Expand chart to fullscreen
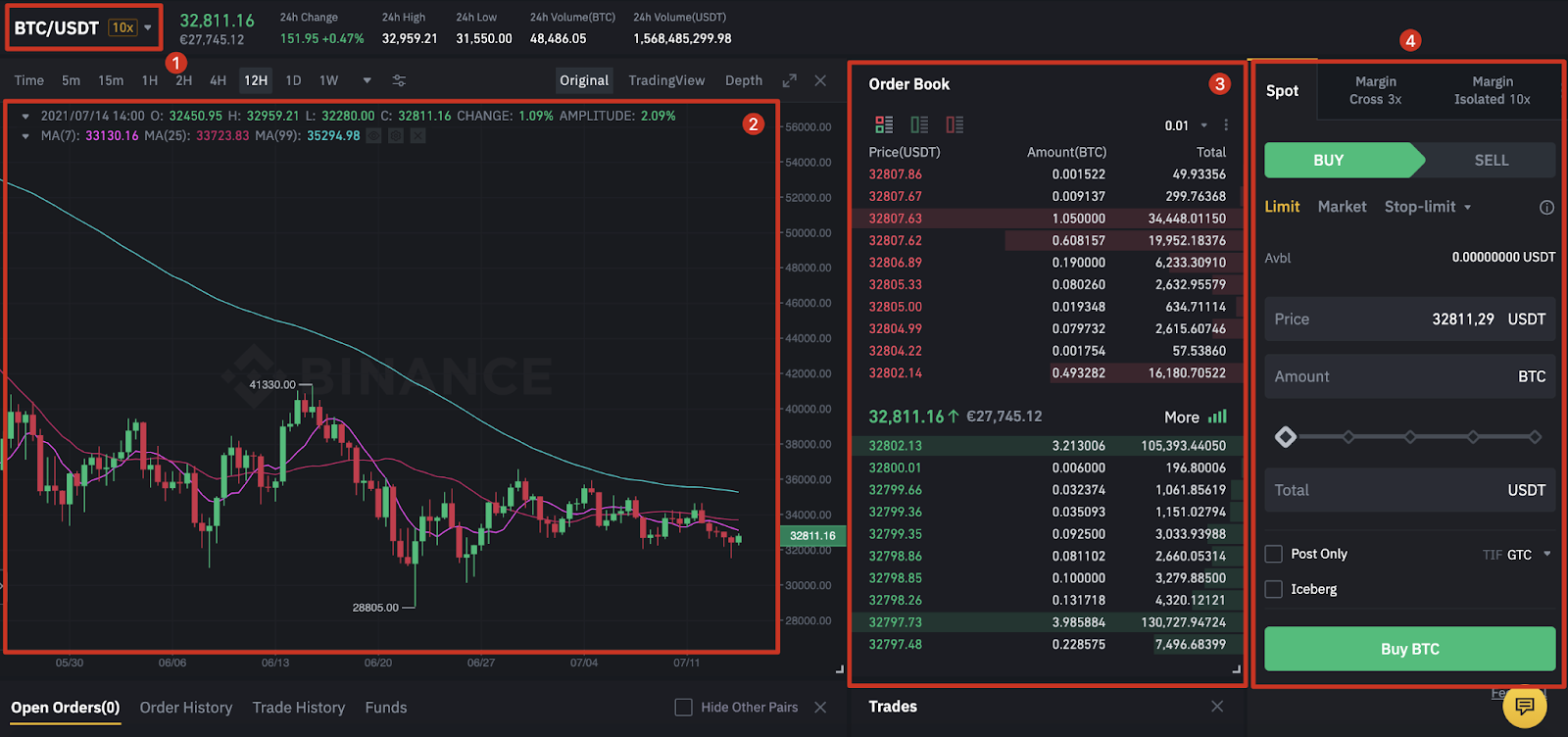 pyautogui.click(x=789, y=80)
